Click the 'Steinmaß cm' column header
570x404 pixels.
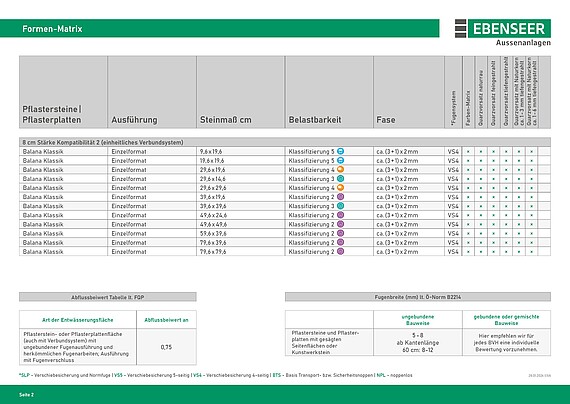pos(226,120)
